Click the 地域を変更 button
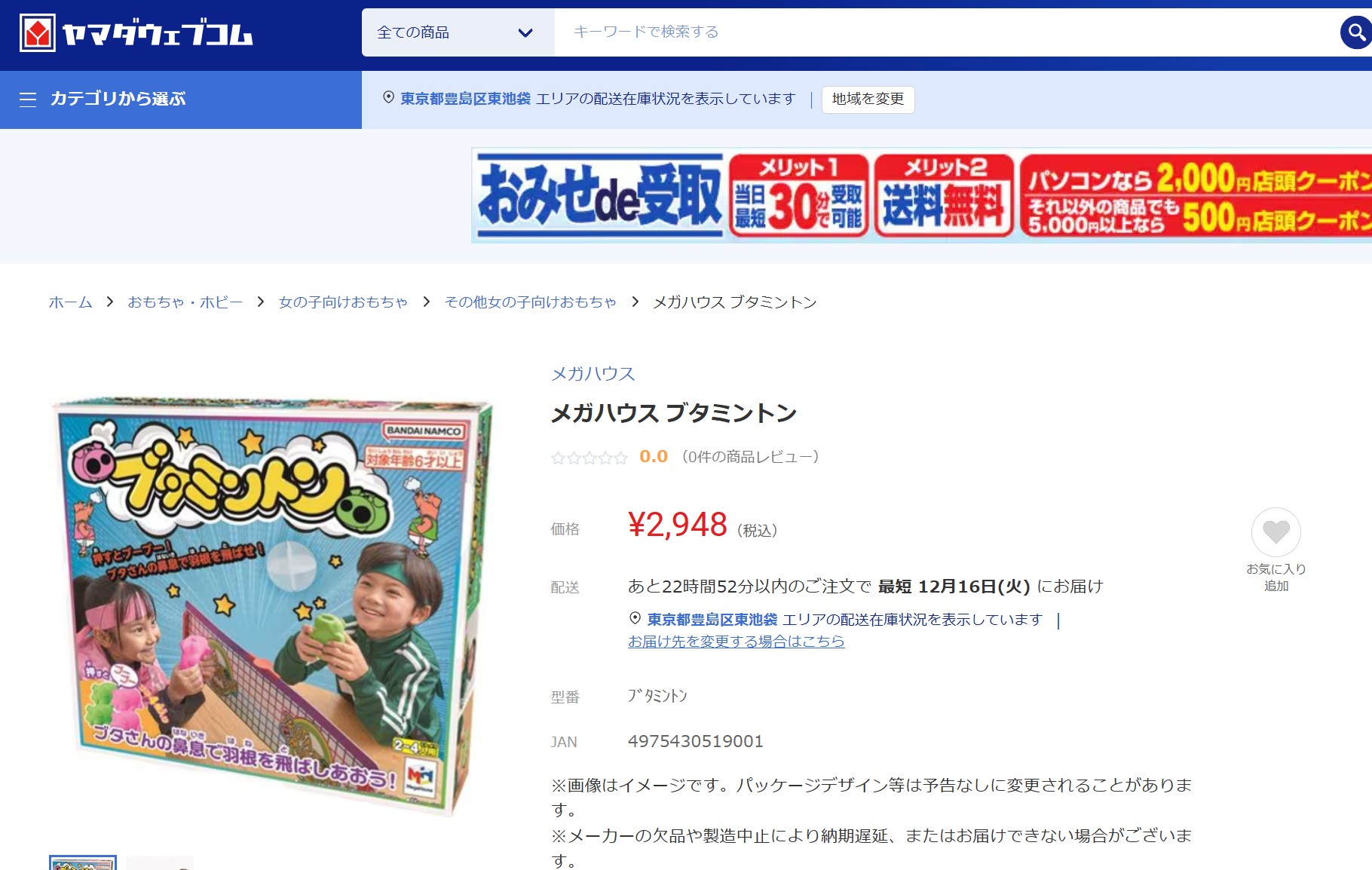1372x870 pixels. click(868, 100)
